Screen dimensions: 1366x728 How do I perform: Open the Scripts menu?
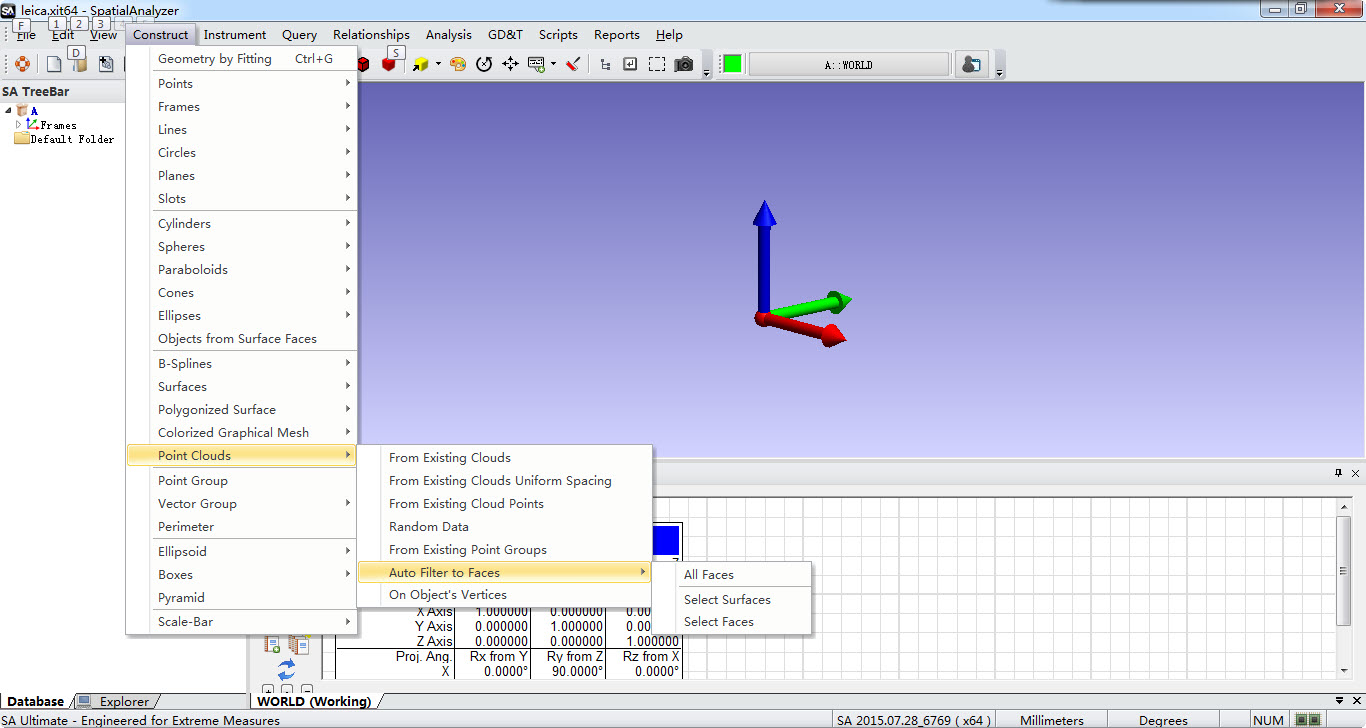(x=558, y=35)
